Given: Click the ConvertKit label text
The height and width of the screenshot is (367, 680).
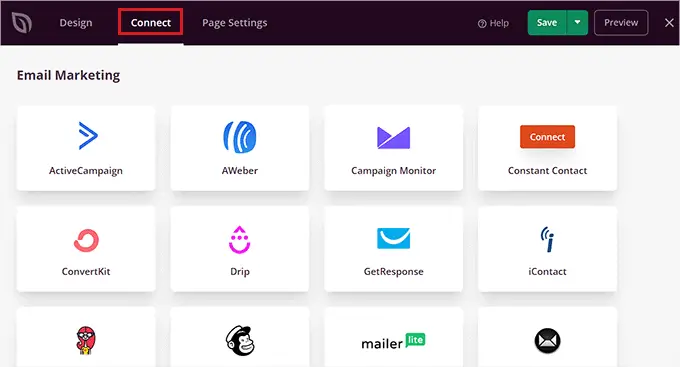Looking at the screenshot, I should tap(86, 272).
